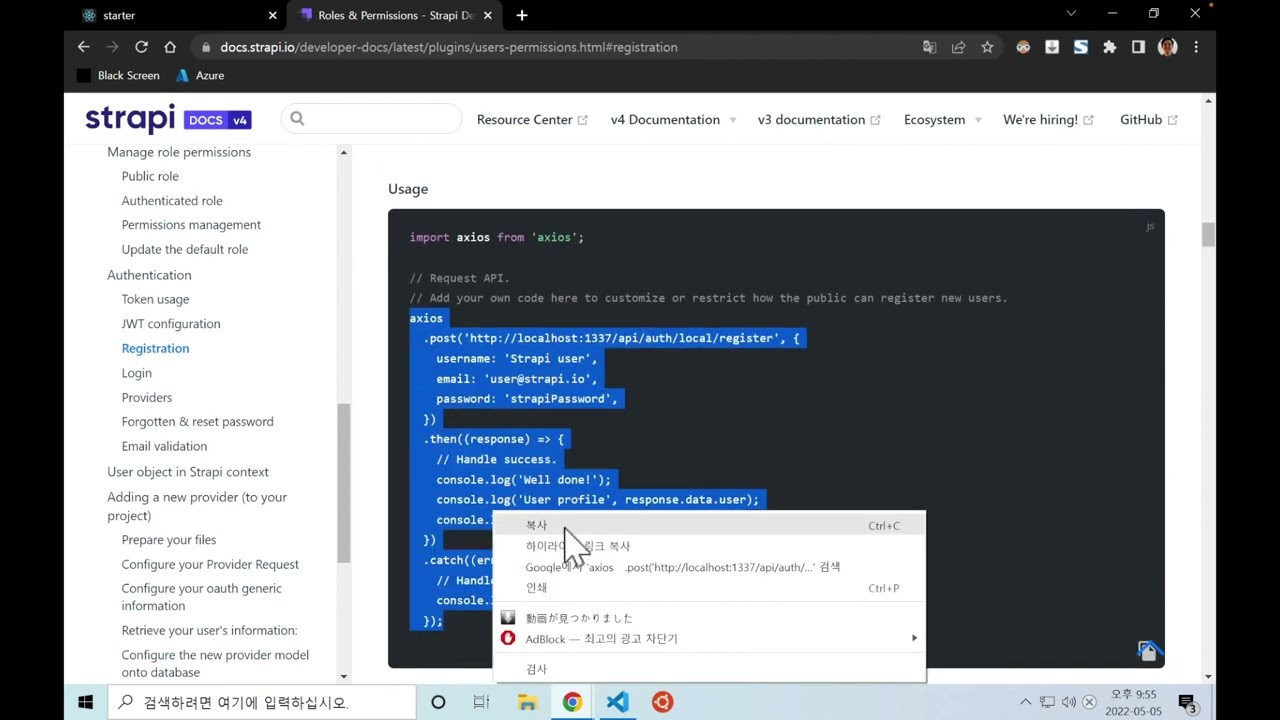Choose Google search entry in context menu

pos(709,567)
